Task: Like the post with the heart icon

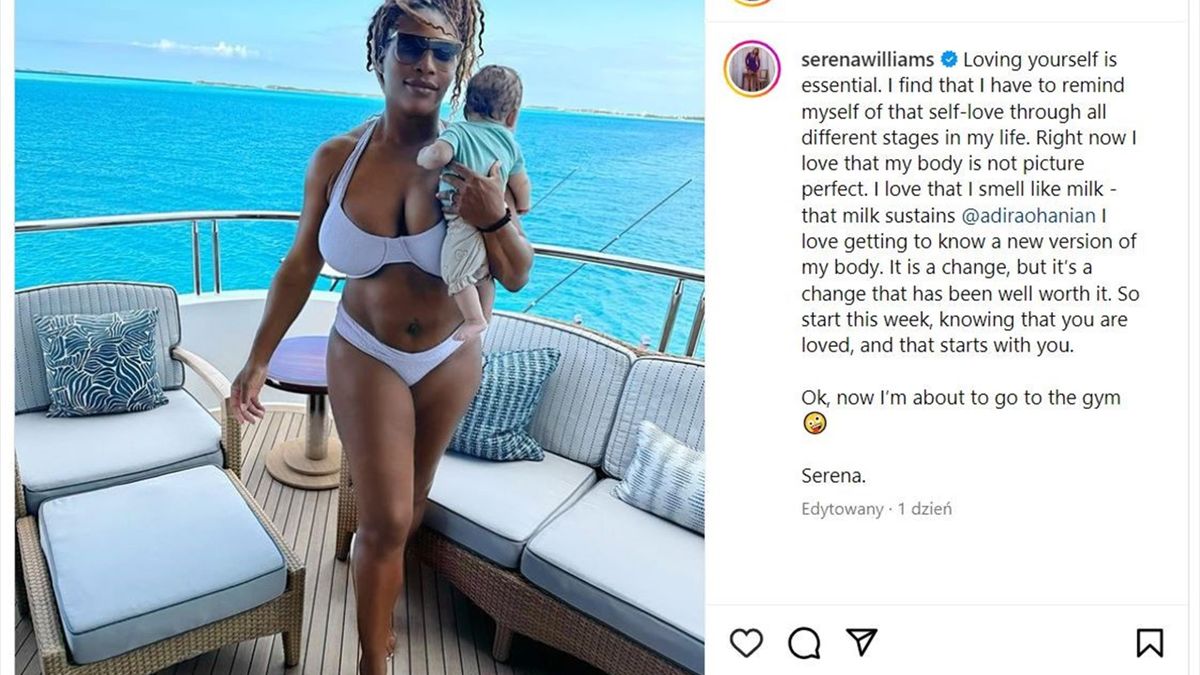Action: coord(746,642)
